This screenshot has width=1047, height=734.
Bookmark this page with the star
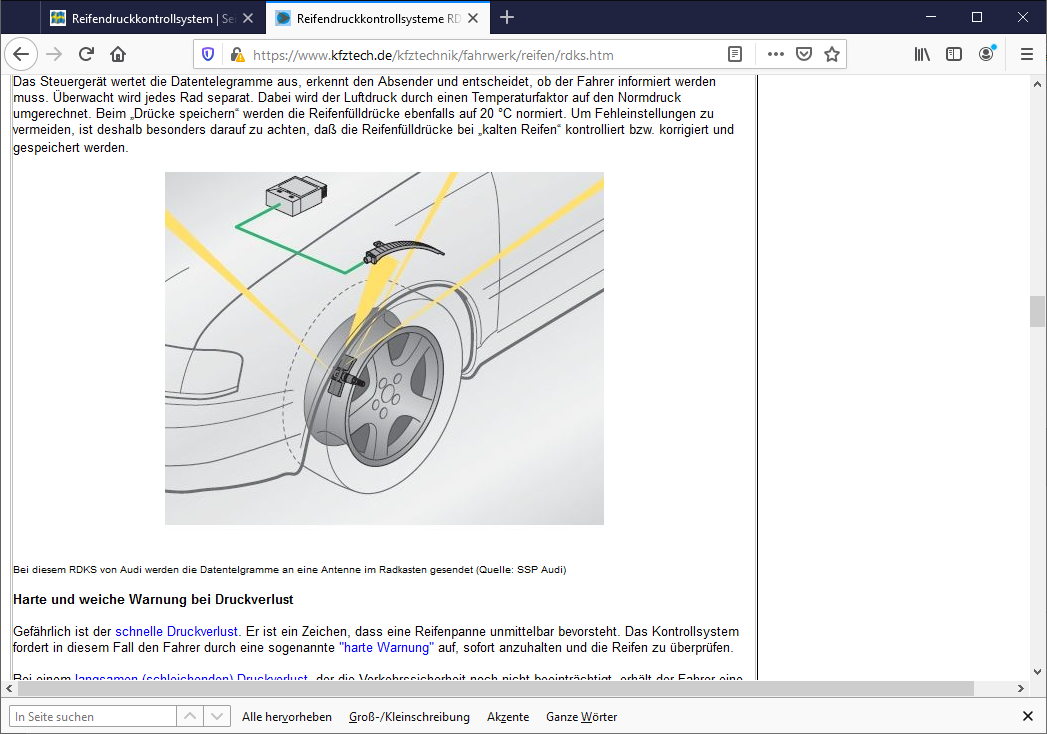(x=831, y=54)
